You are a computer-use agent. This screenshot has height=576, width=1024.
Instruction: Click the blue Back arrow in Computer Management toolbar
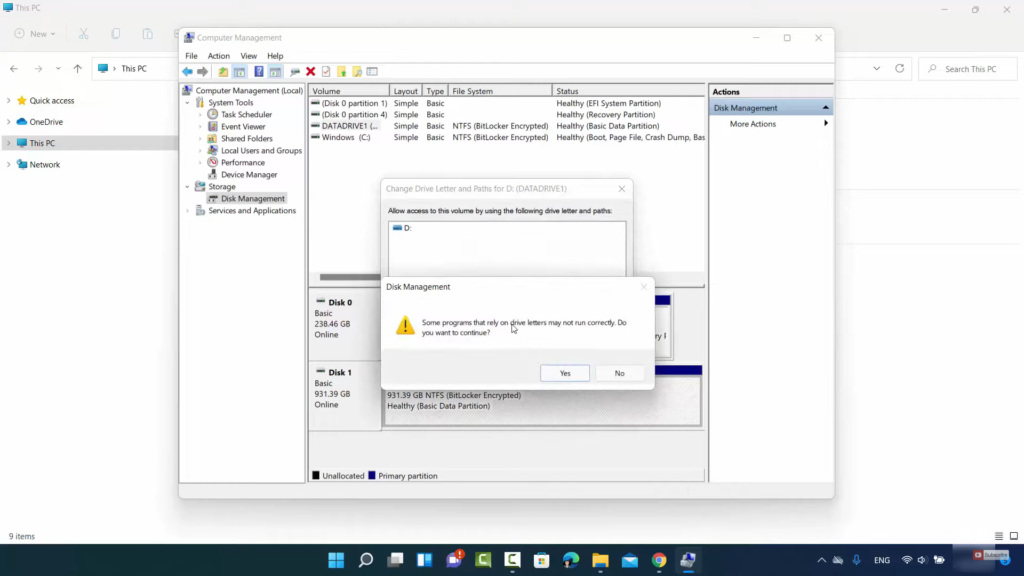[x=187, y=72]
